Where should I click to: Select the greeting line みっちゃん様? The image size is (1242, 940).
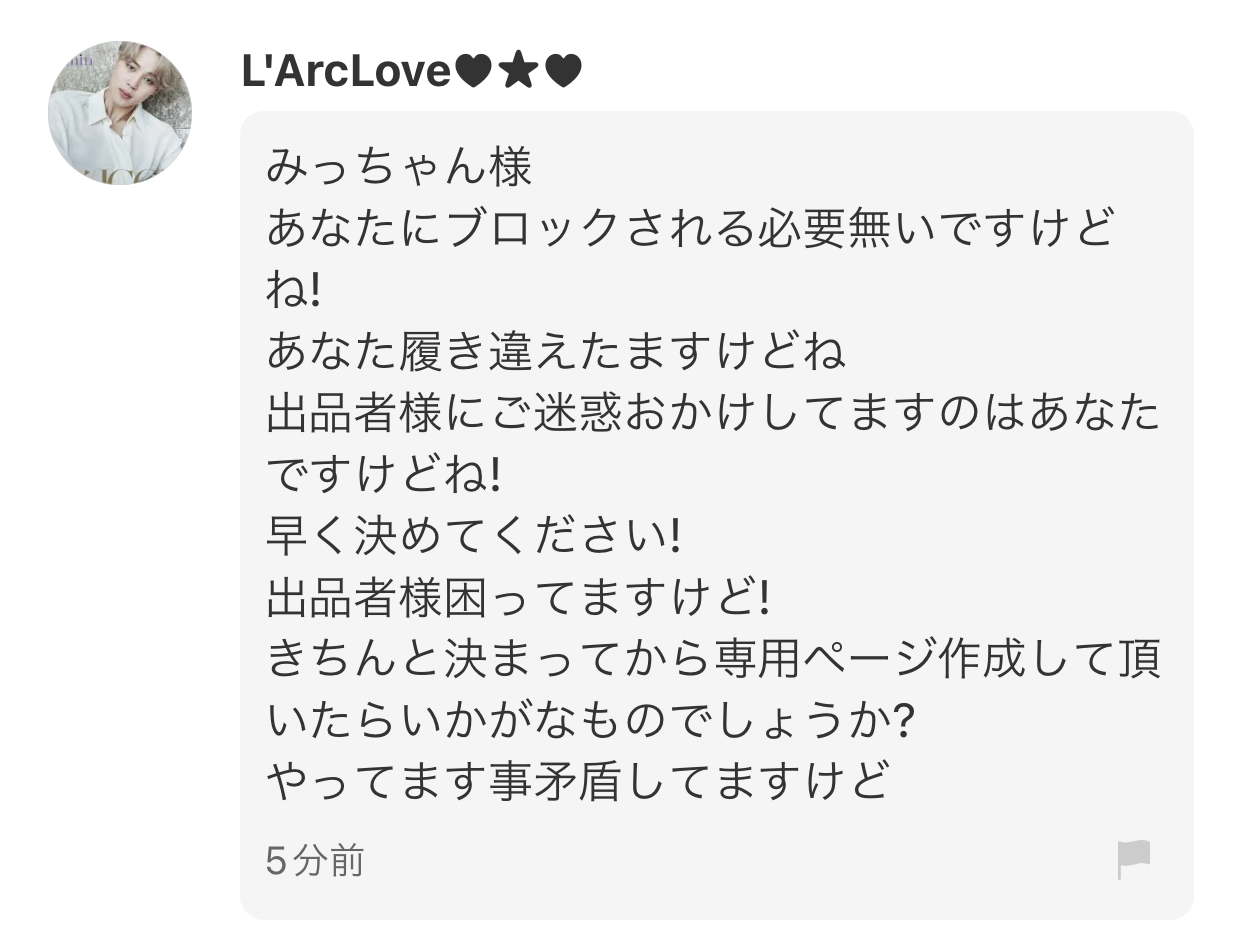click(399, 168)
